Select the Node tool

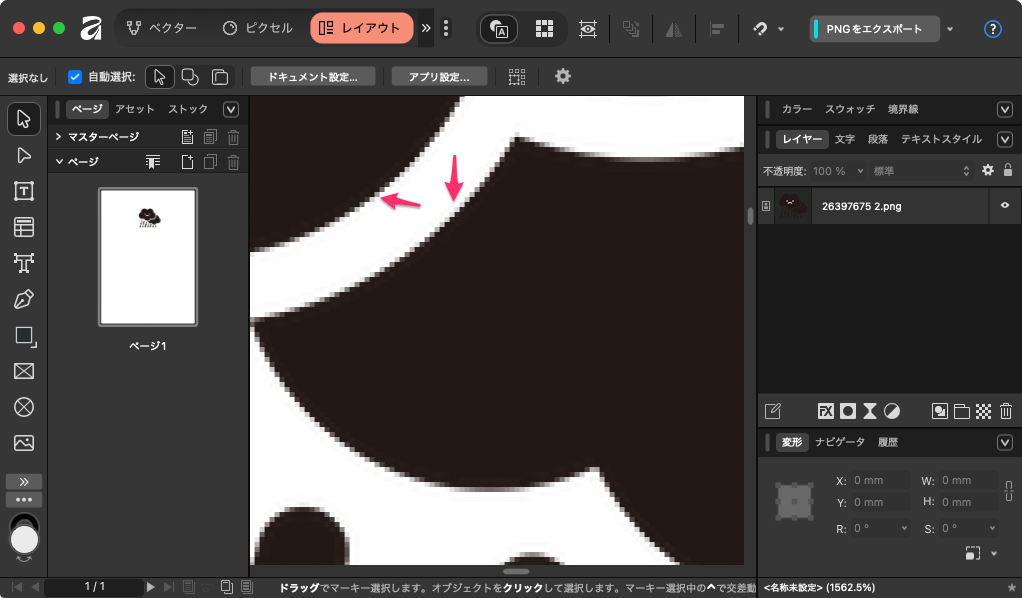[x=24, y=154]
